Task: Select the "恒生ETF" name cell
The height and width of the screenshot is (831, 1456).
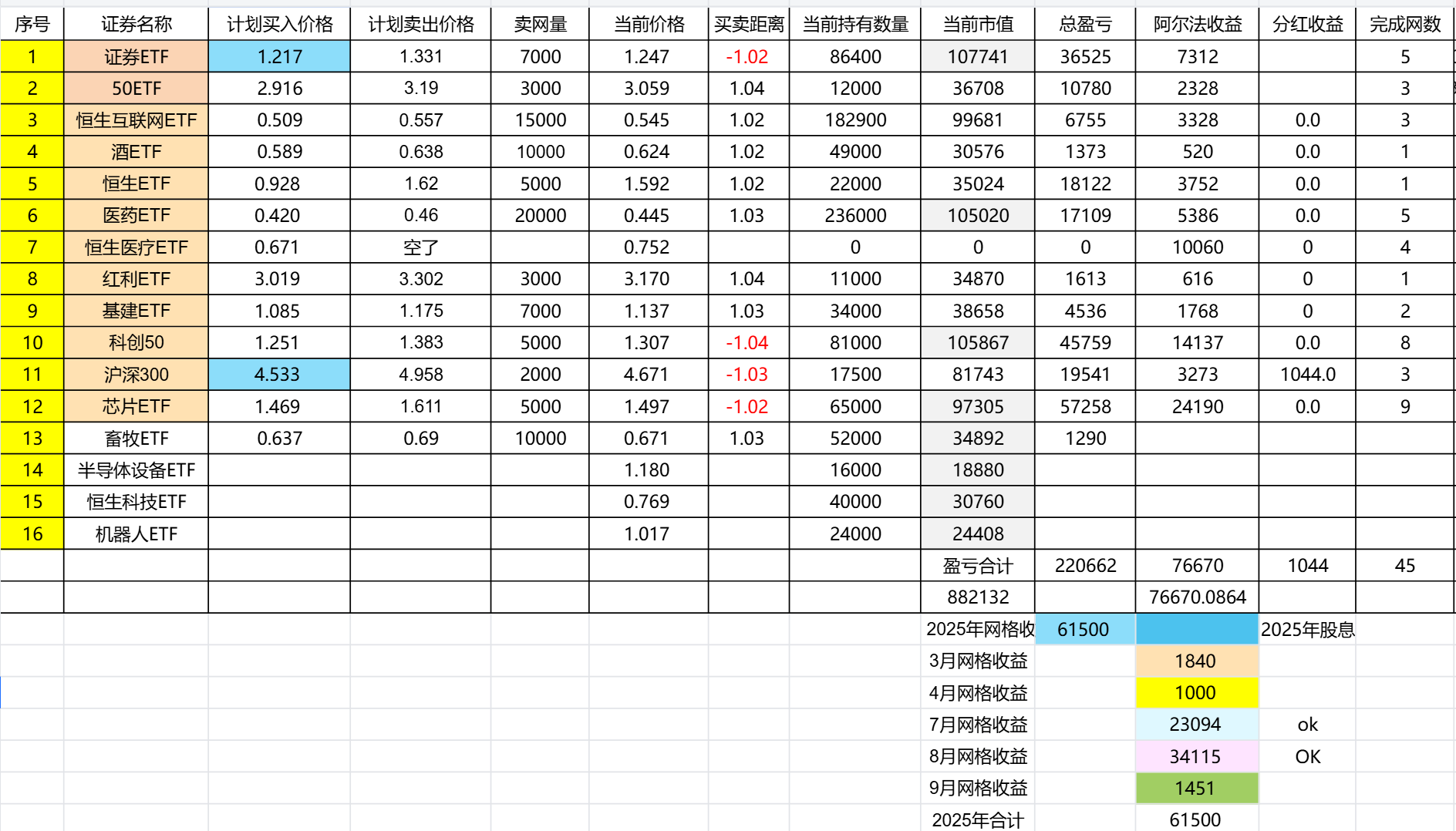Action: tap(136, 183)
